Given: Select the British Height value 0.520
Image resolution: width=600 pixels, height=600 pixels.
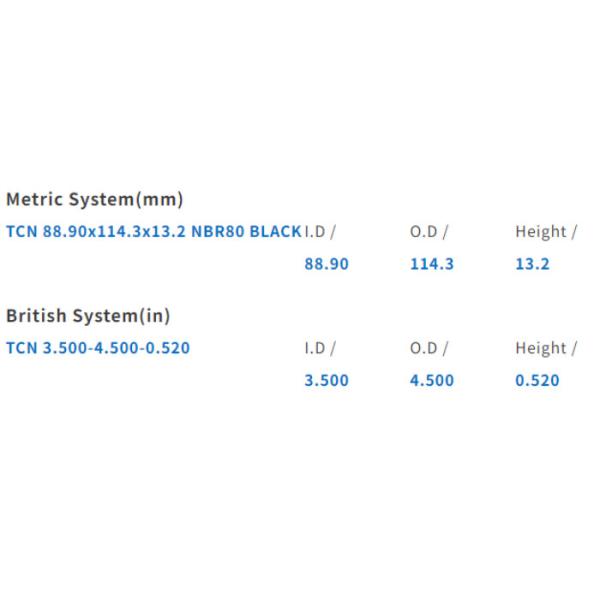Looking at the screenshot, I should [x=537, y=380].
